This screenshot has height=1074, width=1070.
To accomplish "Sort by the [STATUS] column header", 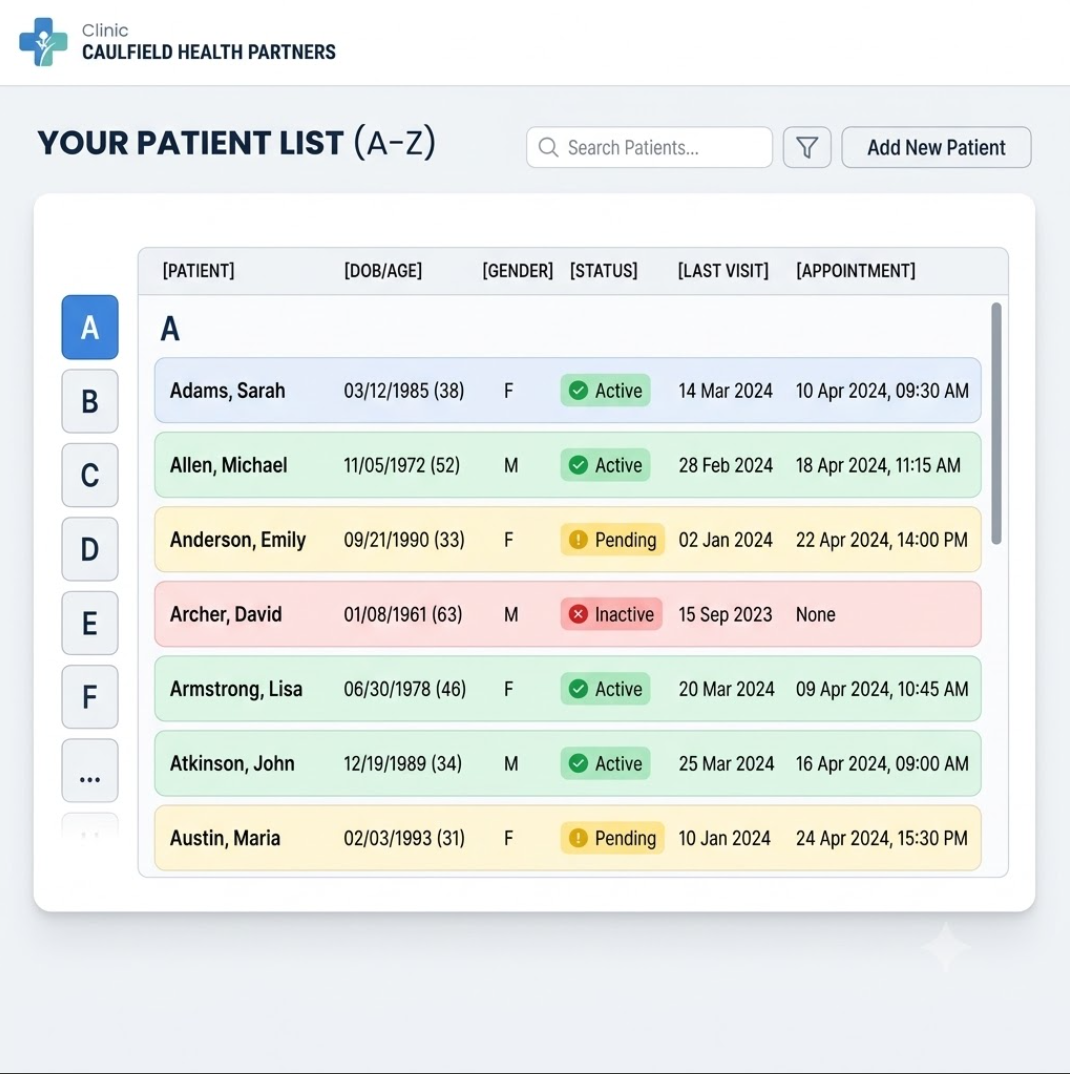I will 604,271.
